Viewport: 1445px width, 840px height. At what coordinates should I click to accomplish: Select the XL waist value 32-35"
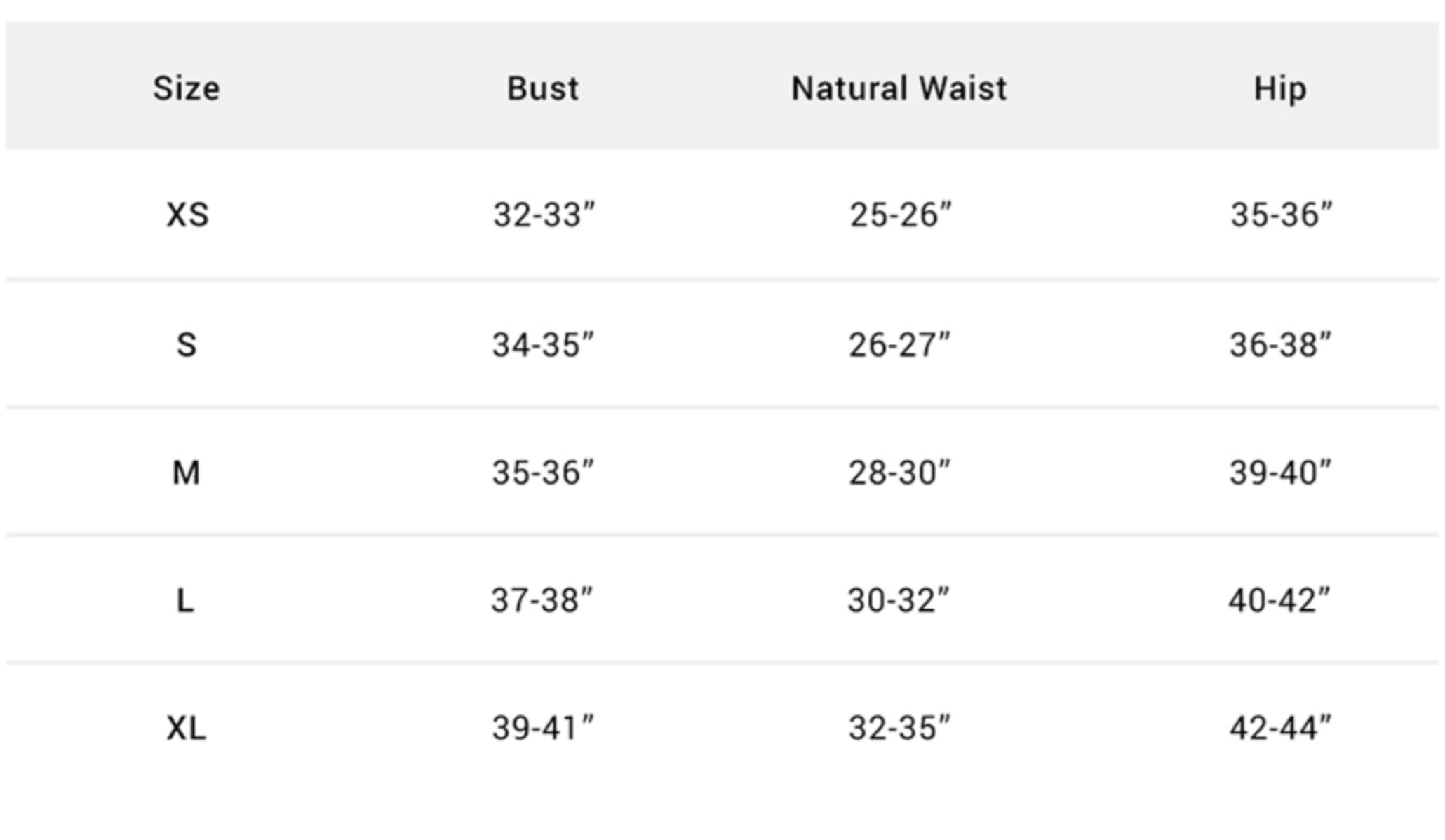(x=900, y=729)
